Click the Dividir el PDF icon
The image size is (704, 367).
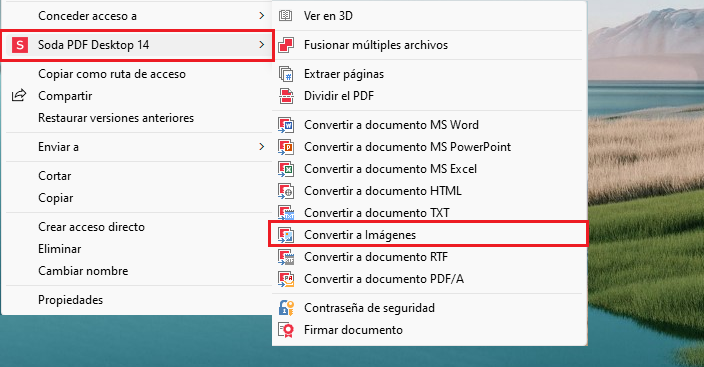286,96
